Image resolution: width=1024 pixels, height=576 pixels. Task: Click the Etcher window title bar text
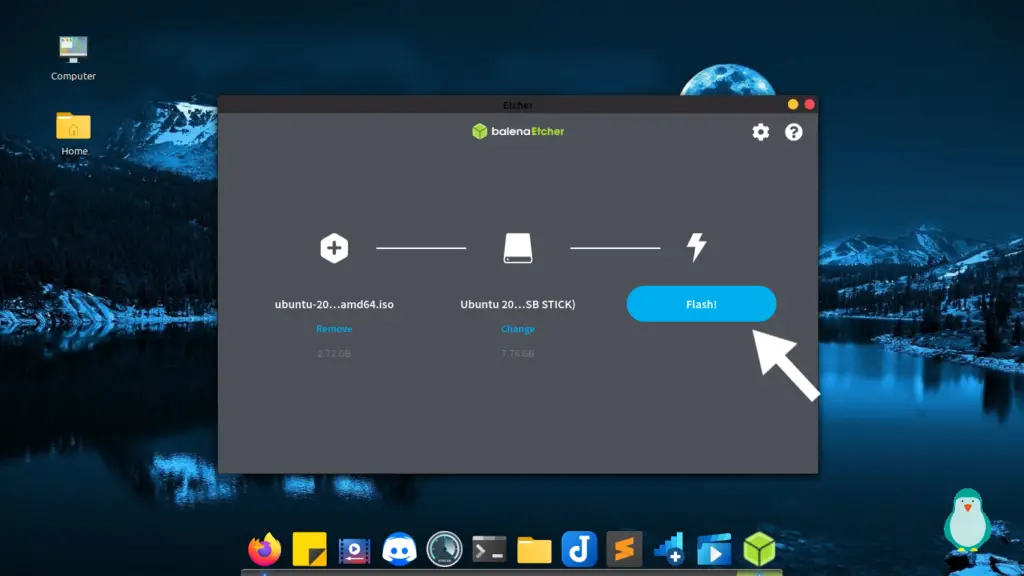(518, 105)
